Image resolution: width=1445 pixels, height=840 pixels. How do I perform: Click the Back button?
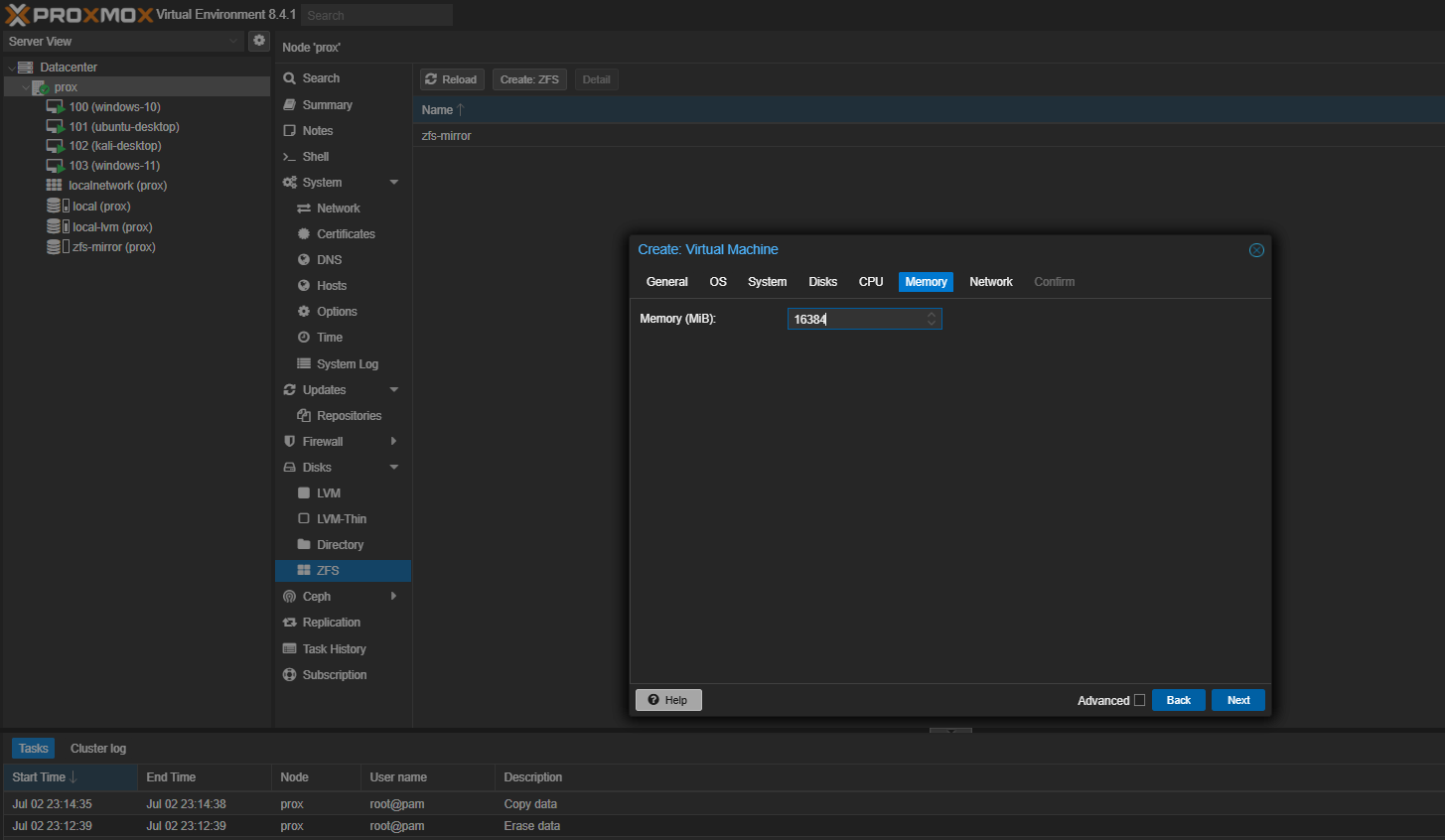point(1178,700)
